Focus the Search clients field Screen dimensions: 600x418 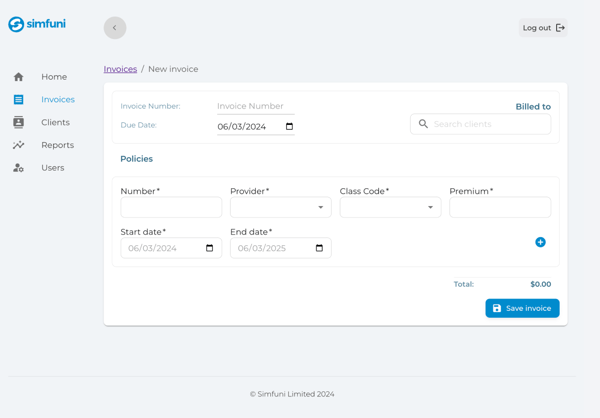489,124
